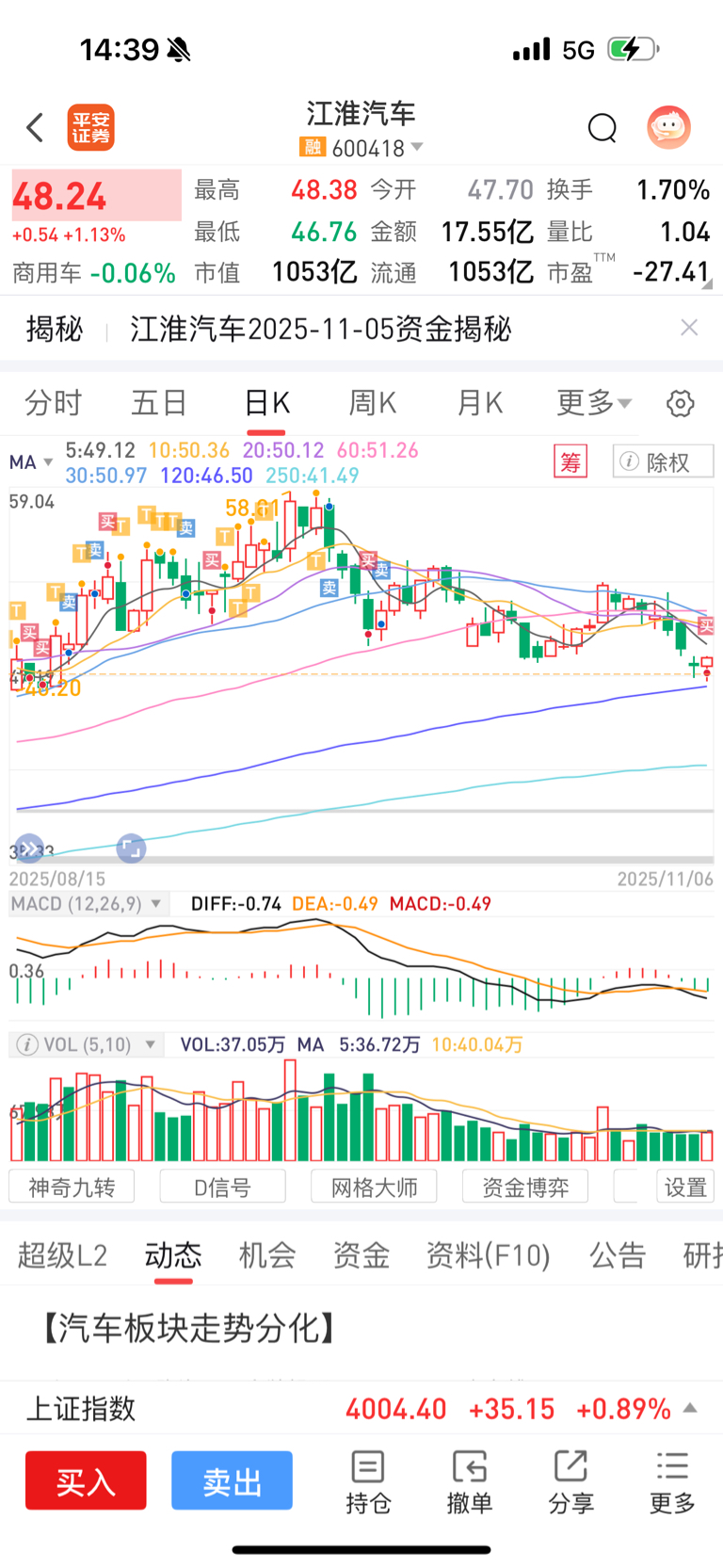Image resolution: width=723 pixels, height=1568 pixels.
Task: Open 江淮汽车2025-11-05资金揭秘 banner
Action: [320, 329]
